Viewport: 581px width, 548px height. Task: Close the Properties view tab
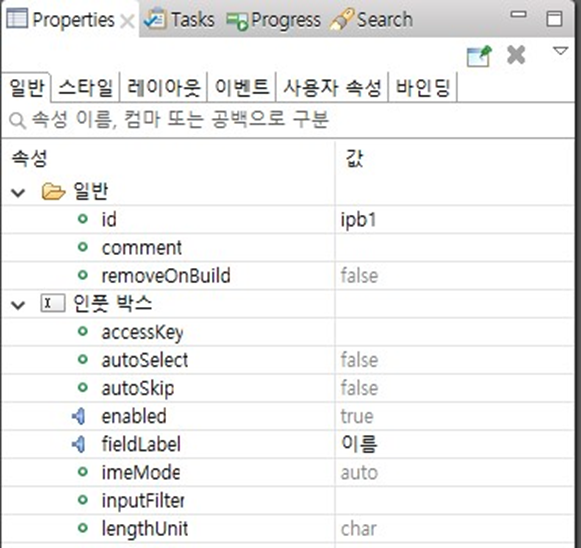127,21
